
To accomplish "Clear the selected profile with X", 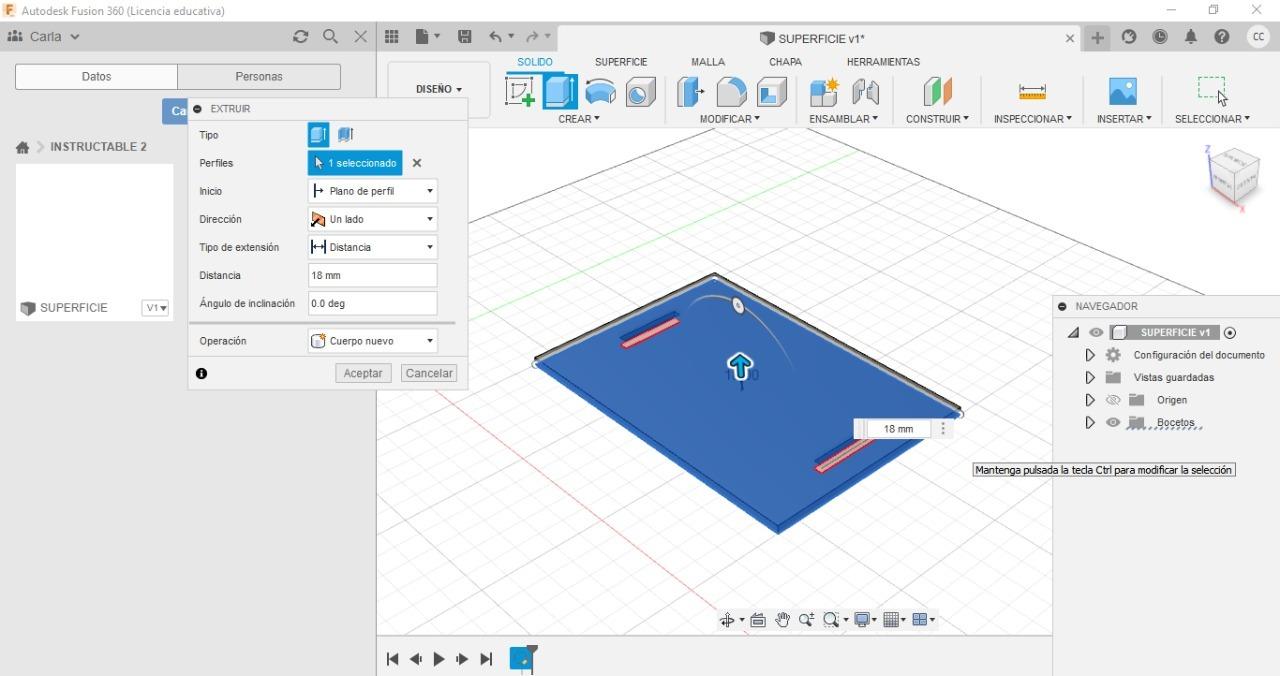I will (417, 163).
